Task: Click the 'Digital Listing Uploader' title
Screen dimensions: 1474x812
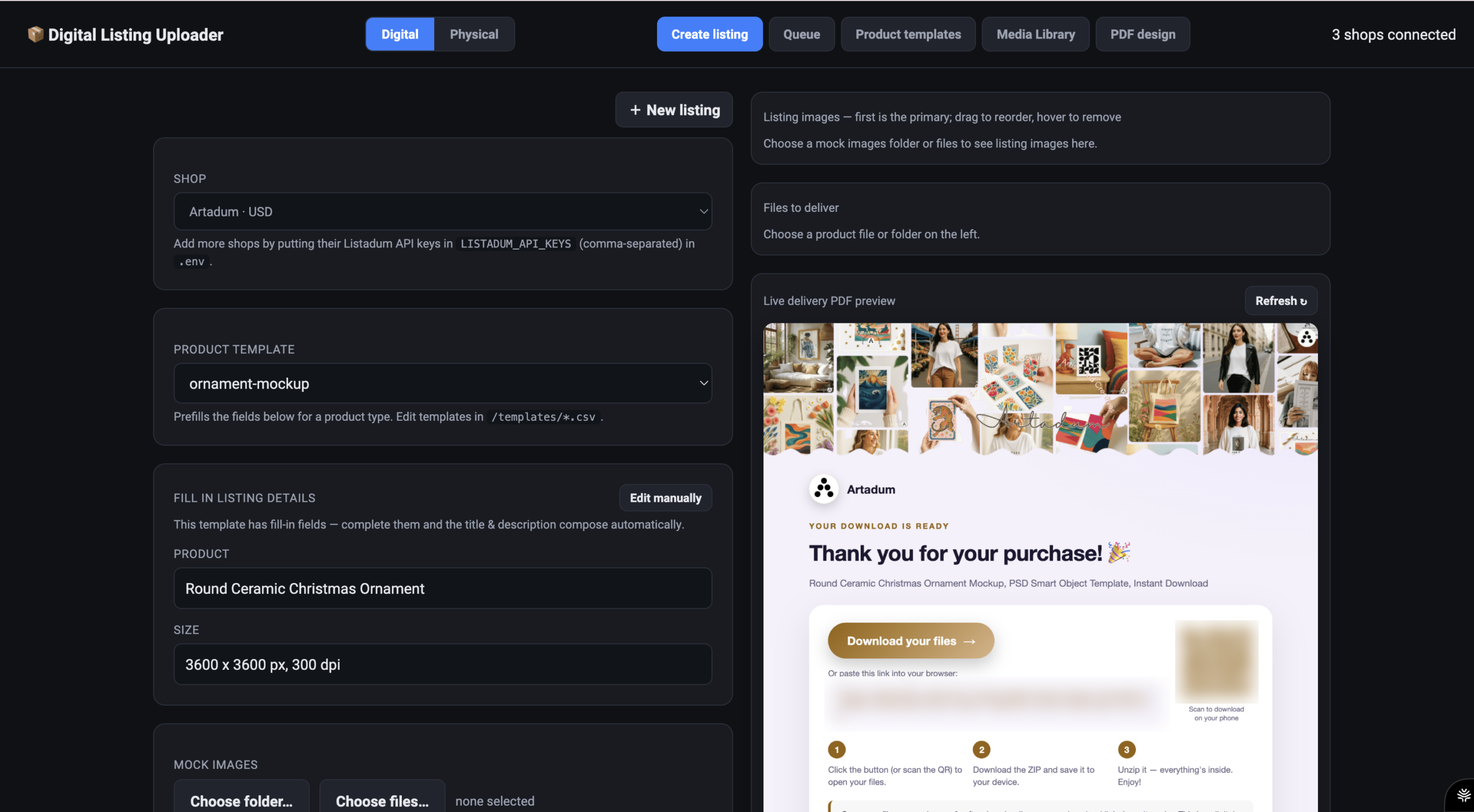Action: (135, 35)
